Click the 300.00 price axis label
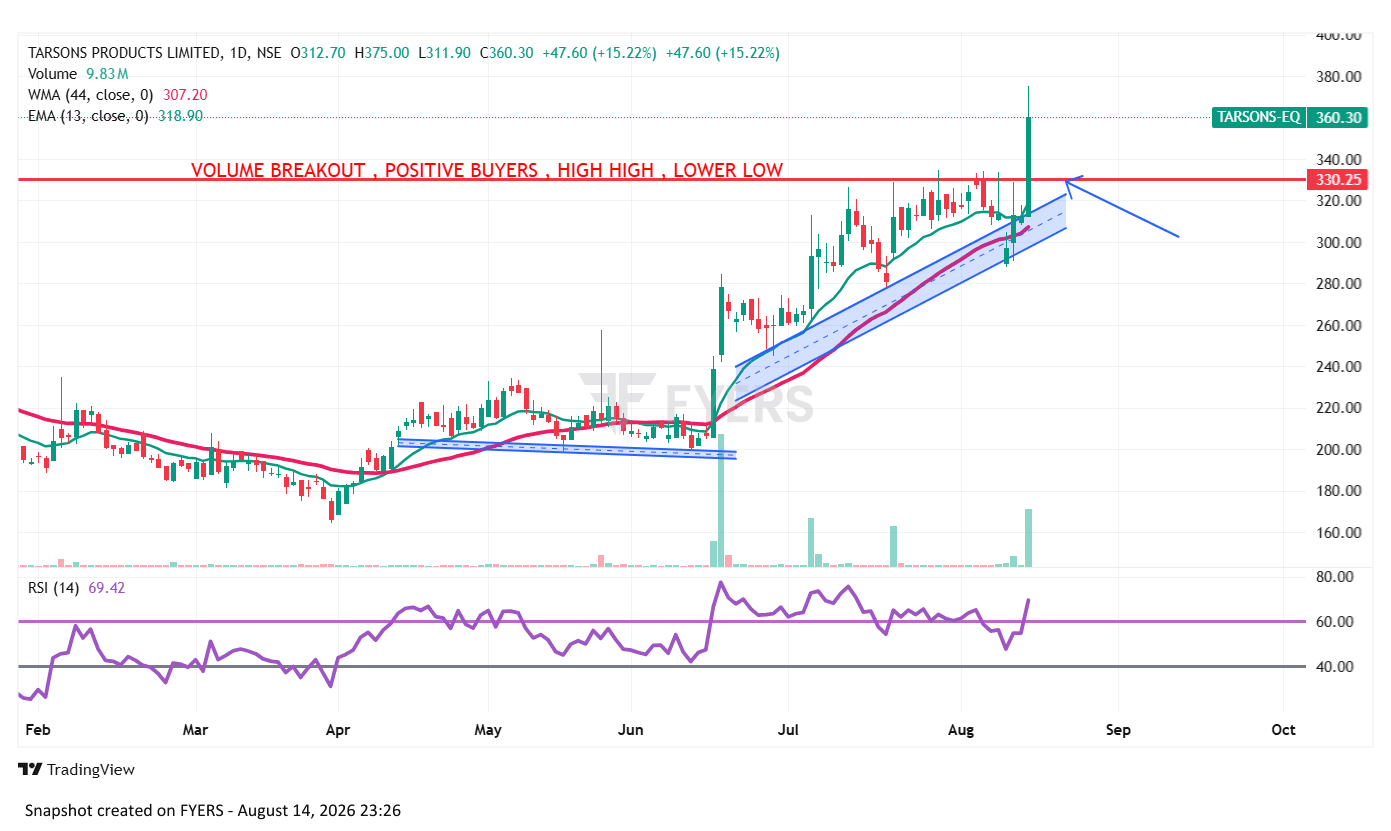1391x831 pixels. [x=1339, y=243]
